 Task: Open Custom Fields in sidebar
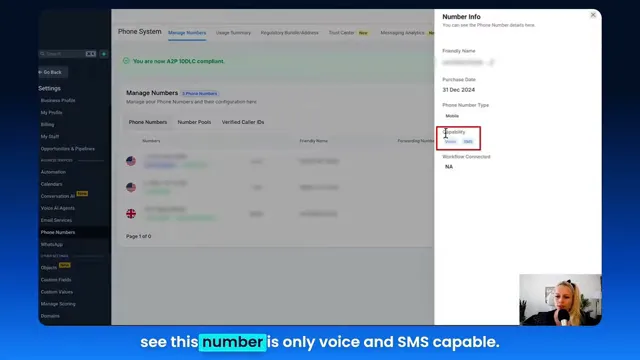click(56, 280)
